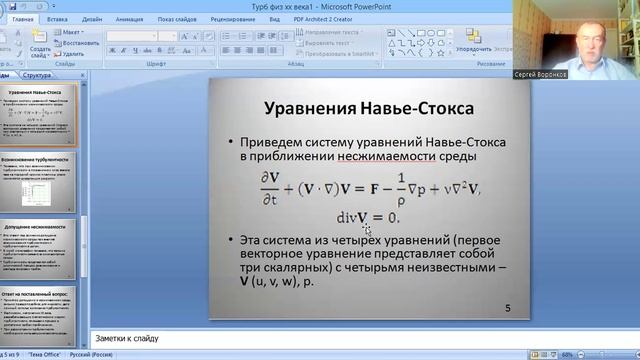Toggle Strikethrough (abc) formatting
Screen dimensions: 640x360
pyautogui.click(x=147, y=51)
